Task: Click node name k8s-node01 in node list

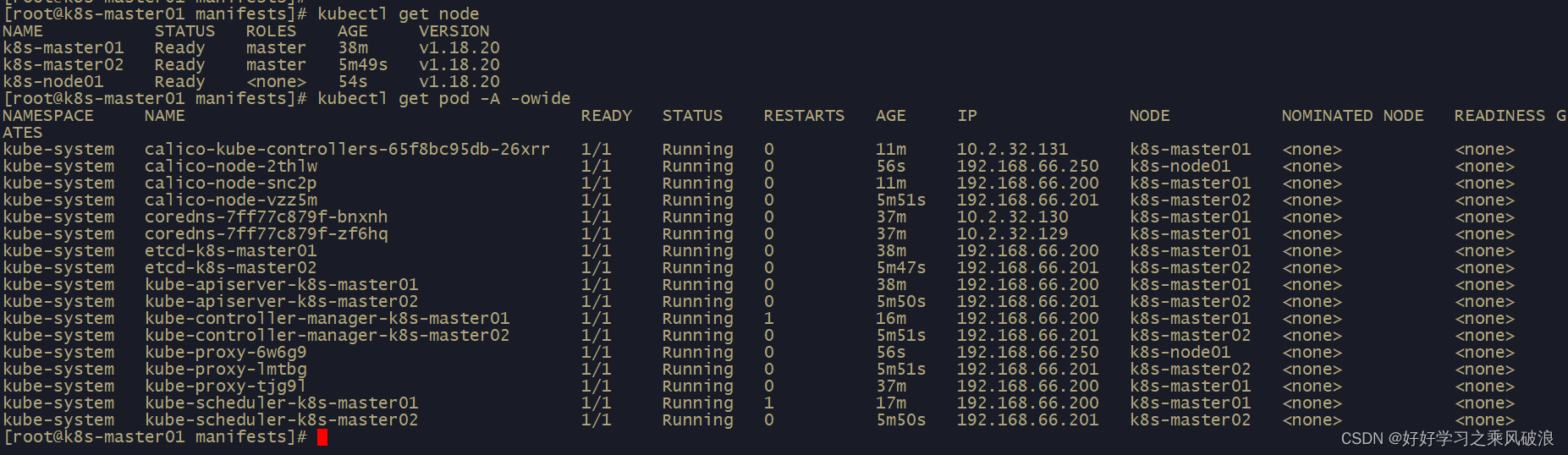Action: [x=53, y=82]
